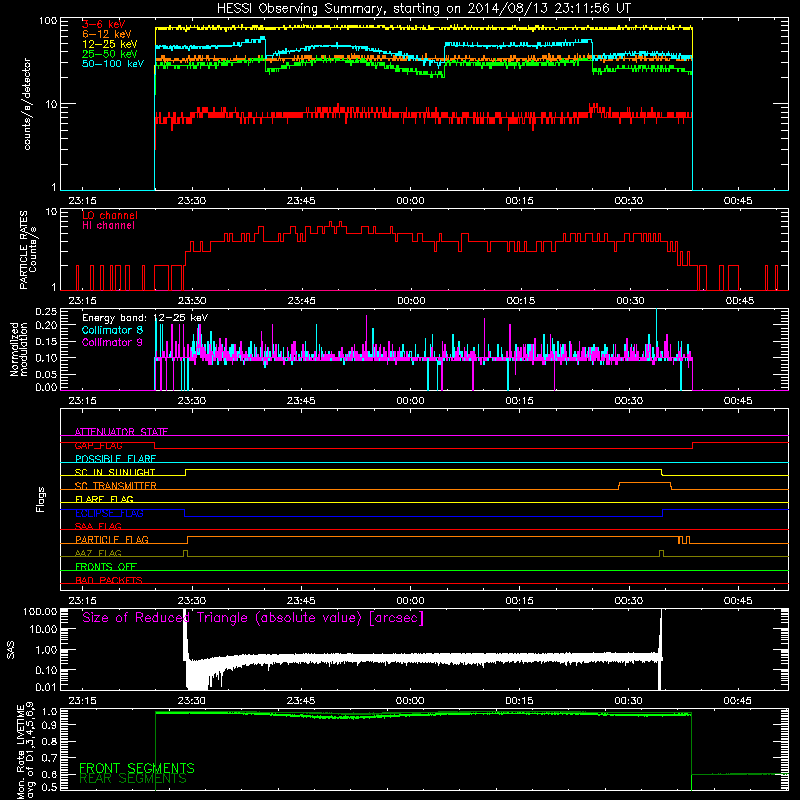Screen dimensions: 800x800
Task: Click the 23:45 time label under modulation panel
Action: 301,401
